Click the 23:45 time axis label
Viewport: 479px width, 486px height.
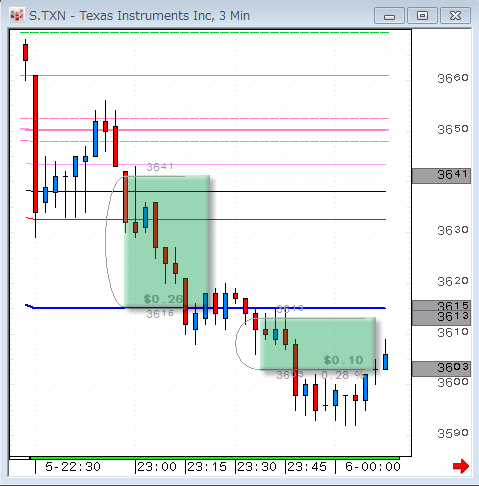[x=307, y=467]
